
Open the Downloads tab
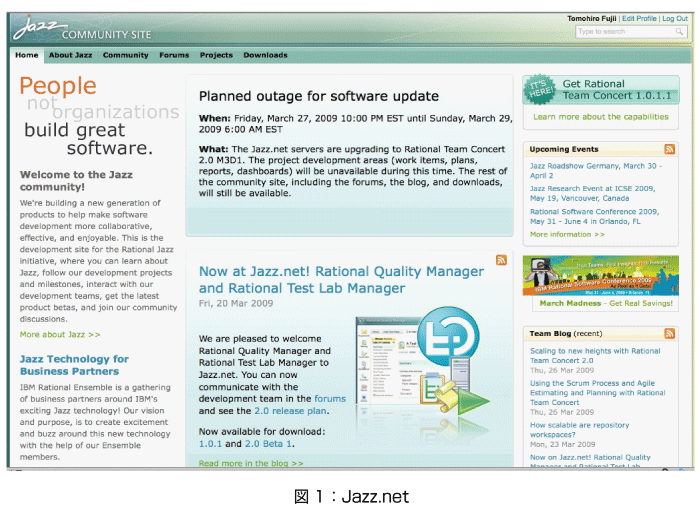tap(265, 55)
